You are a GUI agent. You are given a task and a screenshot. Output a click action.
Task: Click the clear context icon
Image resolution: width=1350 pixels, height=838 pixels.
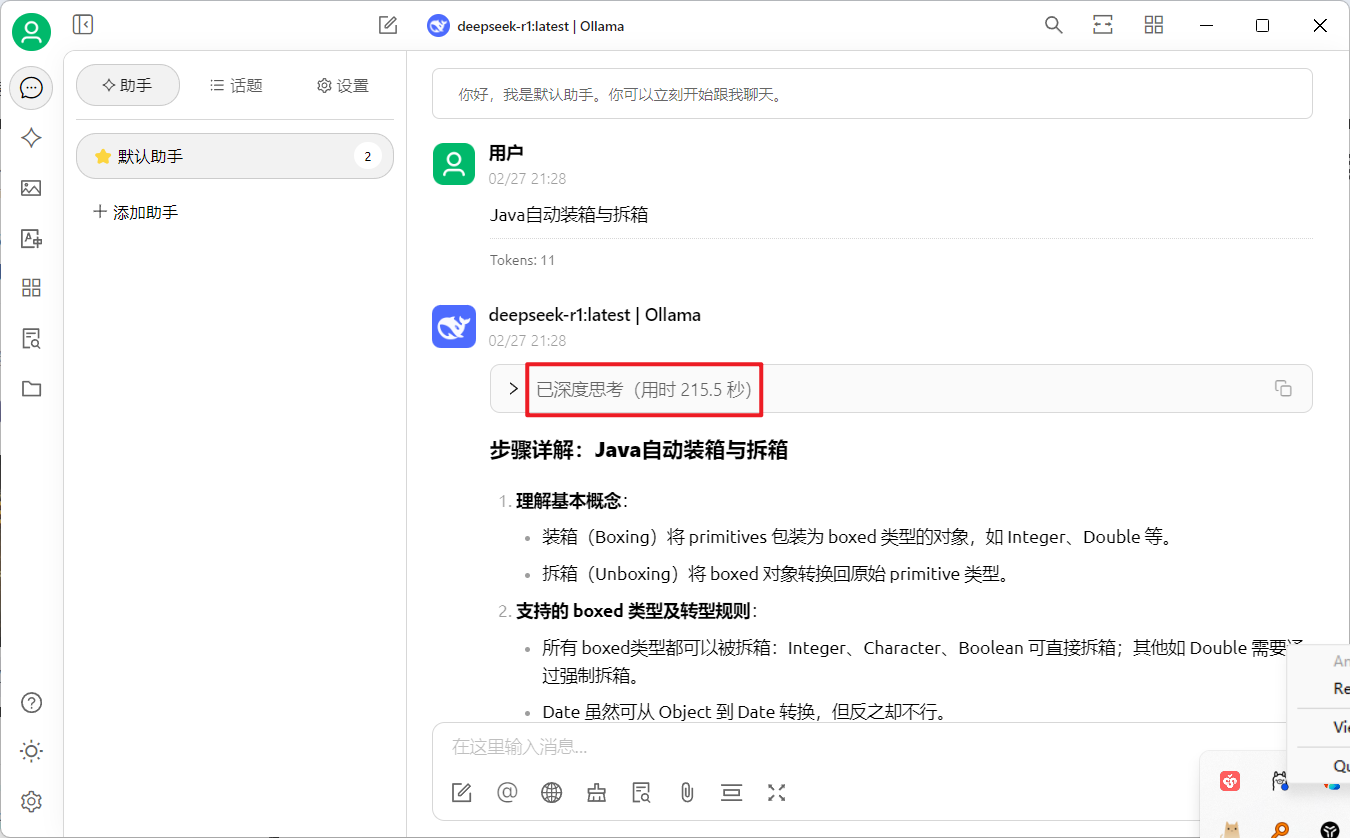[732, 793]
